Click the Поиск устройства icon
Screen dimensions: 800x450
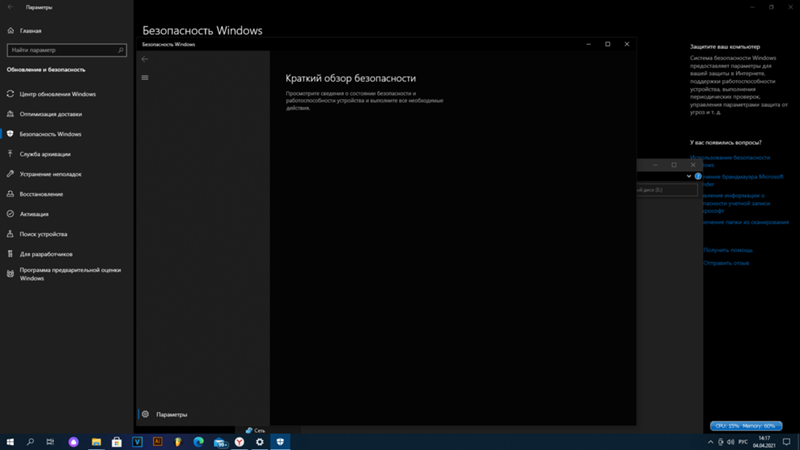coord(10,234)
